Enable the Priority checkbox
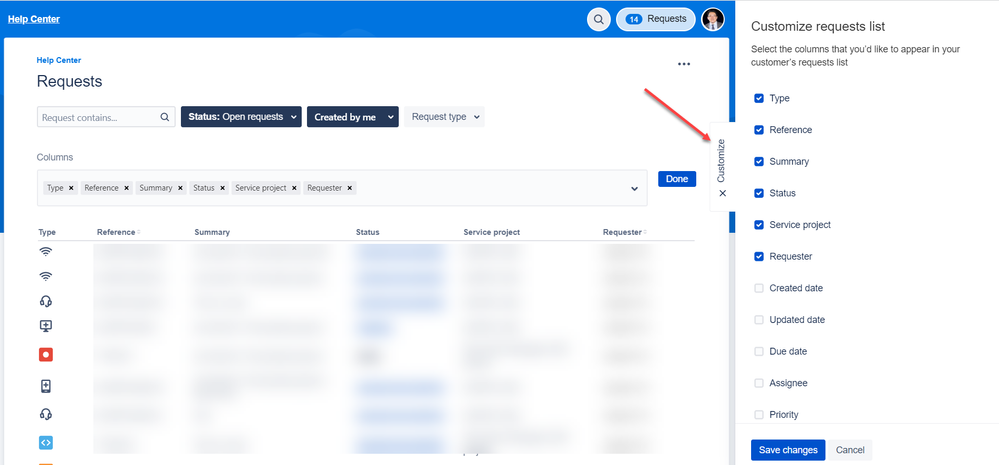The width and height of the screenshot is (999, 465). (x=759, y=415)
